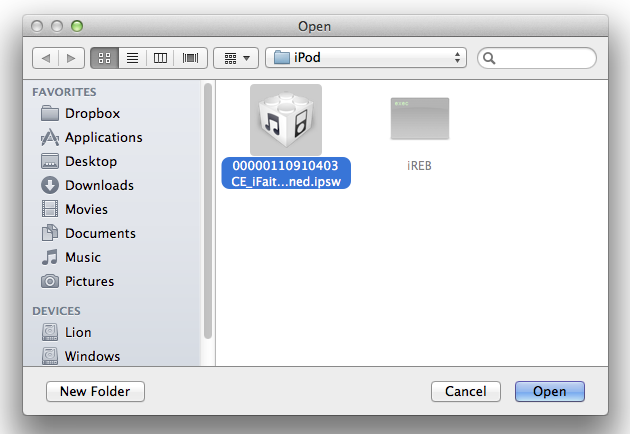Image resolution: width=630 pixels, height=434 pixels.
Task: Go back with the left arrow button
Action: tap(46, 58)
